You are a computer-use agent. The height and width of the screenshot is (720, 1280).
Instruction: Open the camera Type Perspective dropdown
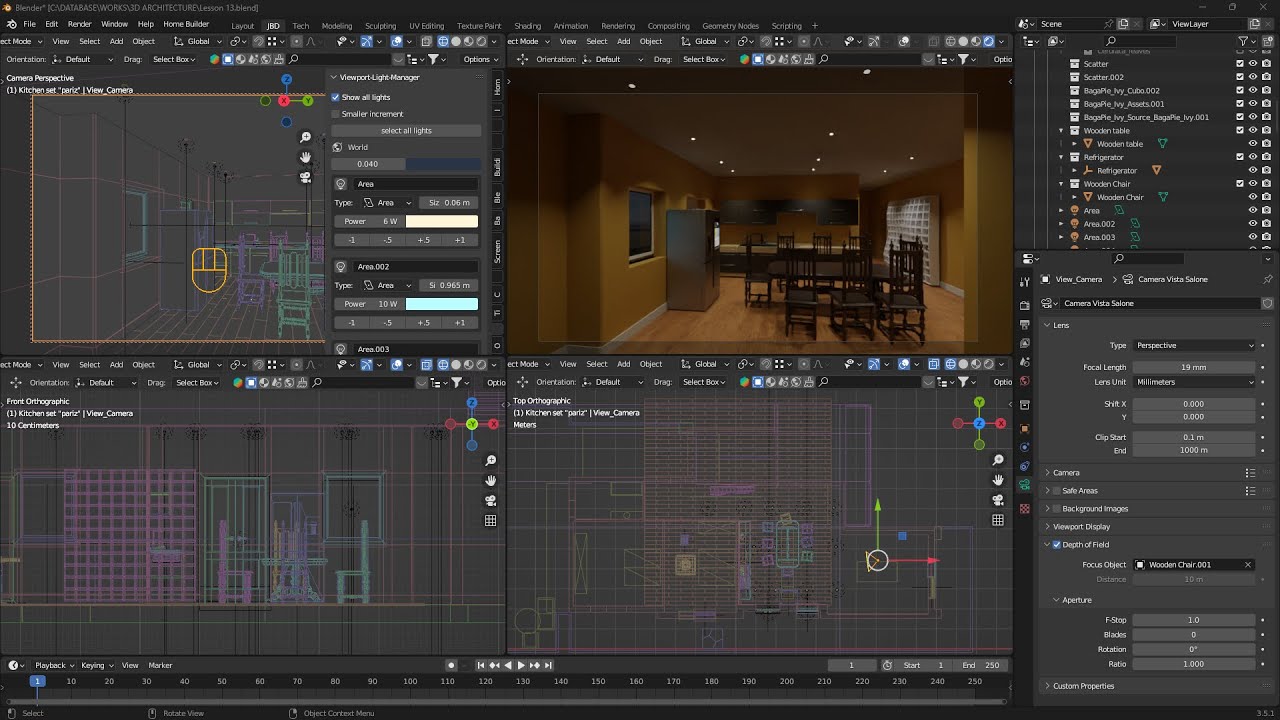pyautogui.click(x=1194, y=345)
